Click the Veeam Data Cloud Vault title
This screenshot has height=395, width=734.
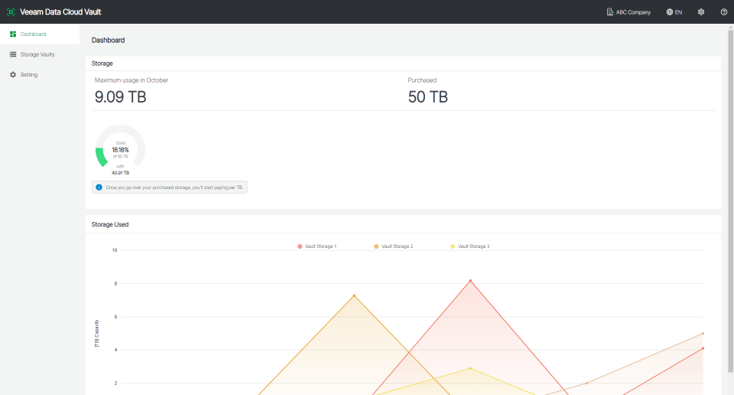pyautogui.click(x=60, y=12)
